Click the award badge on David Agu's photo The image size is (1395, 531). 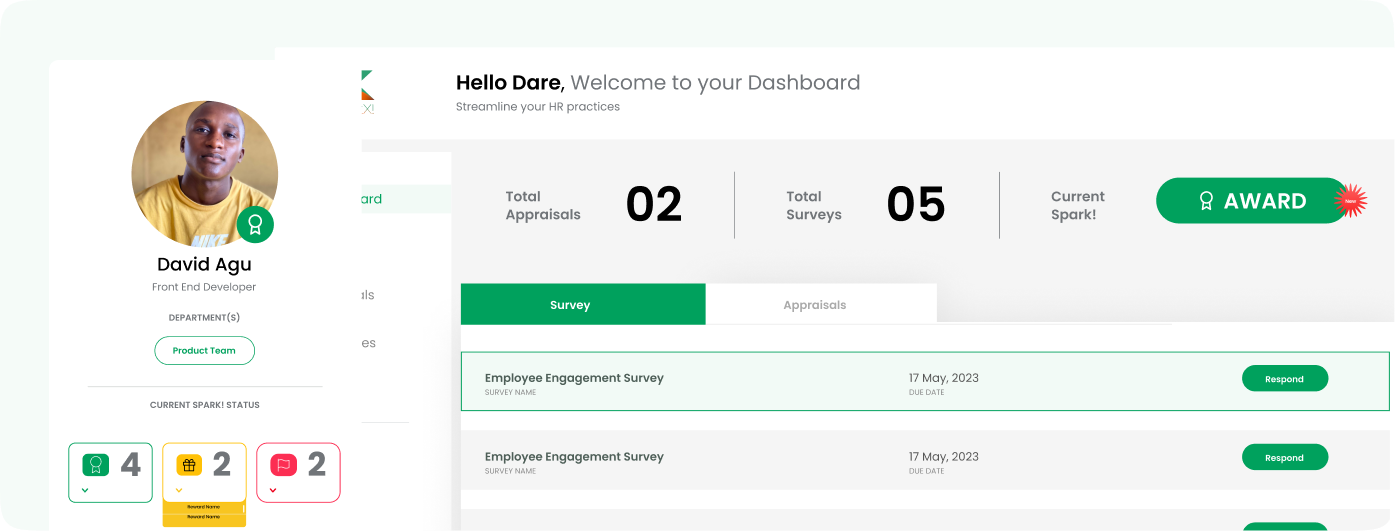[x=255, y=224]
